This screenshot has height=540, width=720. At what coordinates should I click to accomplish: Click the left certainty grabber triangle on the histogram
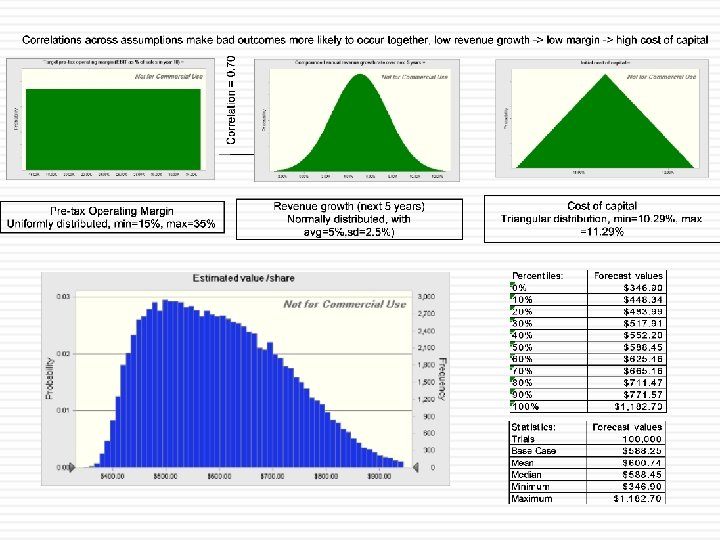pyautogui.click(x=71, y=468)
